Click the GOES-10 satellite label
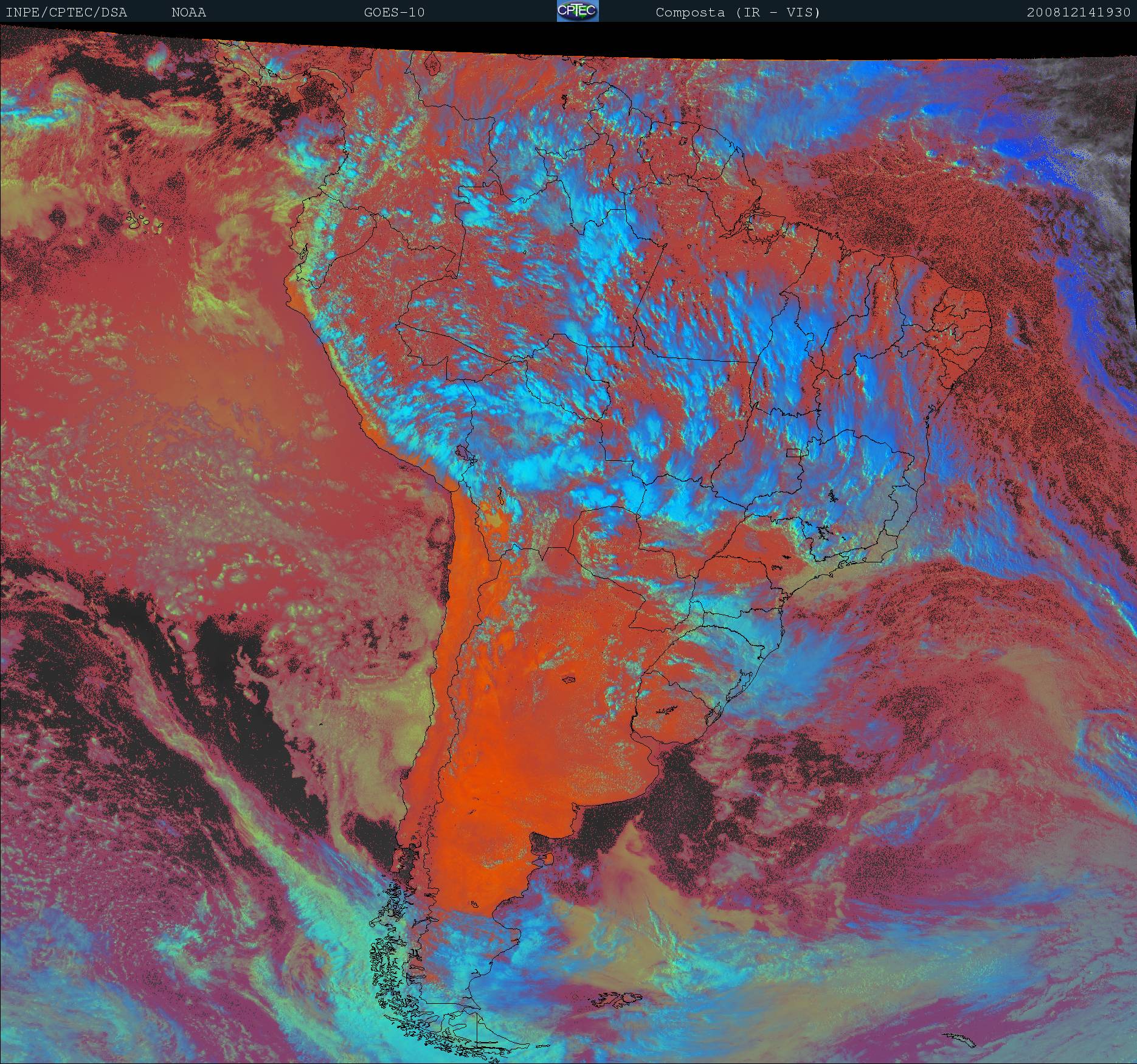 pos(394,13)
